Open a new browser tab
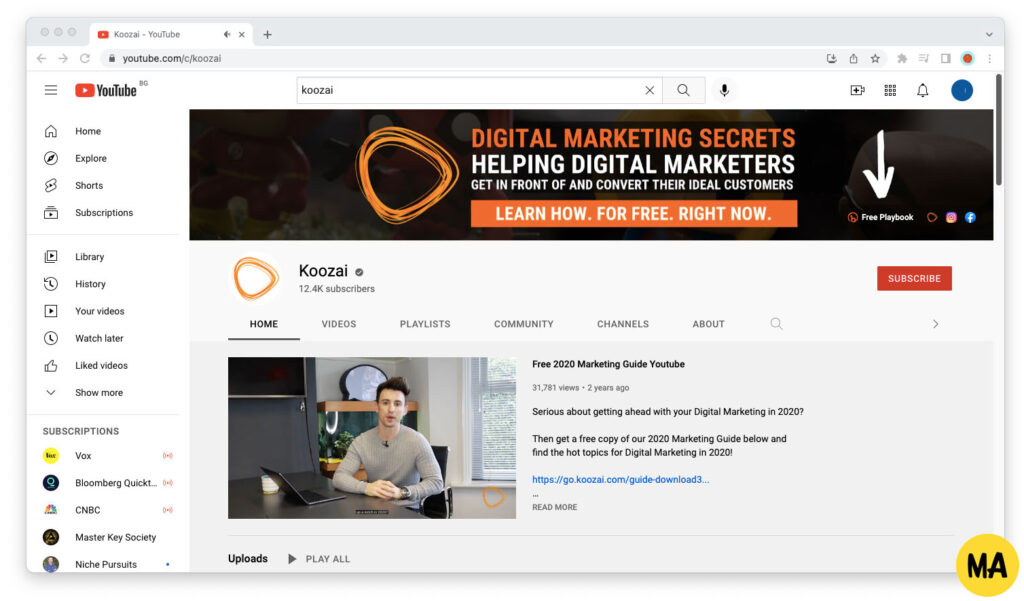 267,35
